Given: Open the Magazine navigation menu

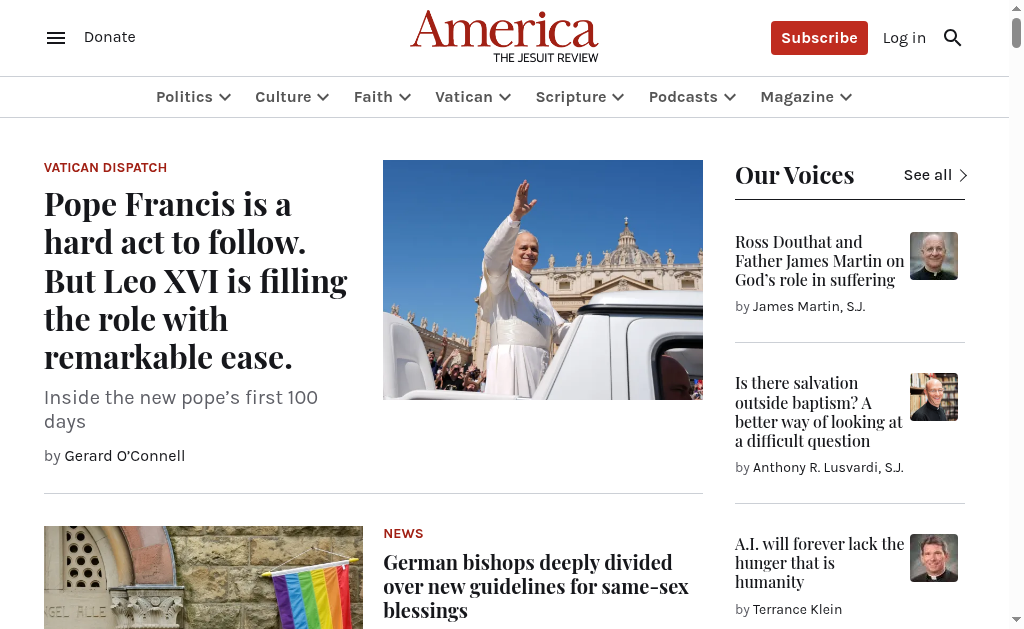Looking at the screenshot, I should pos(797,97).
